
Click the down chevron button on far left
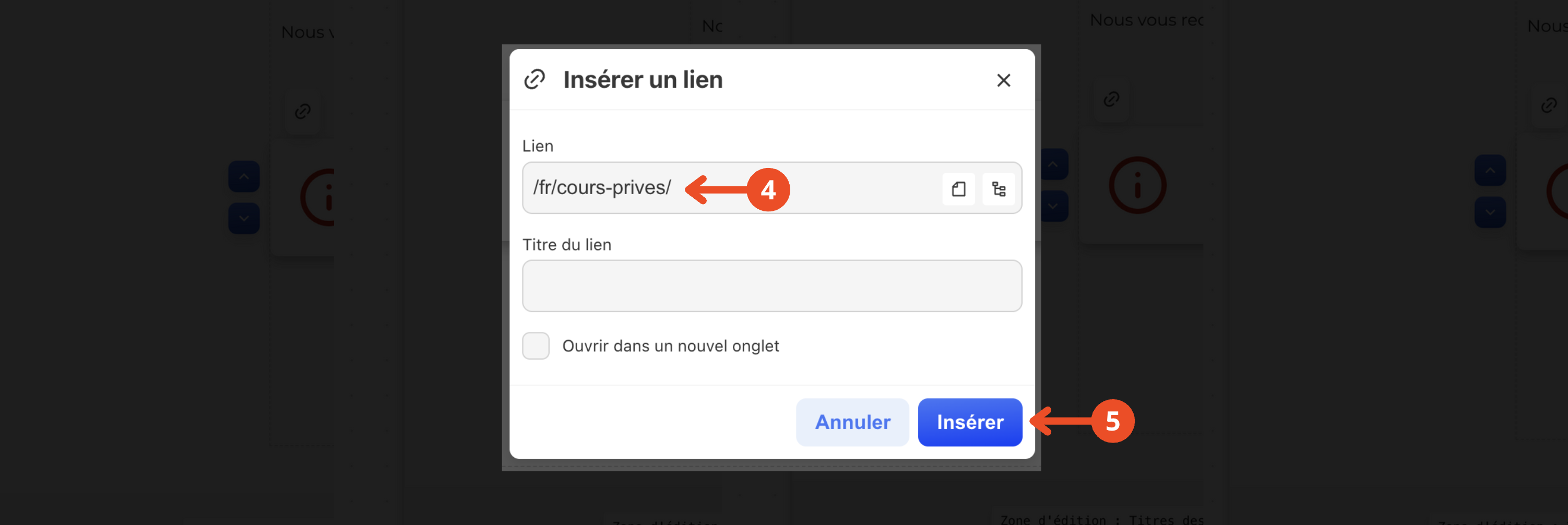coord(243,218)
